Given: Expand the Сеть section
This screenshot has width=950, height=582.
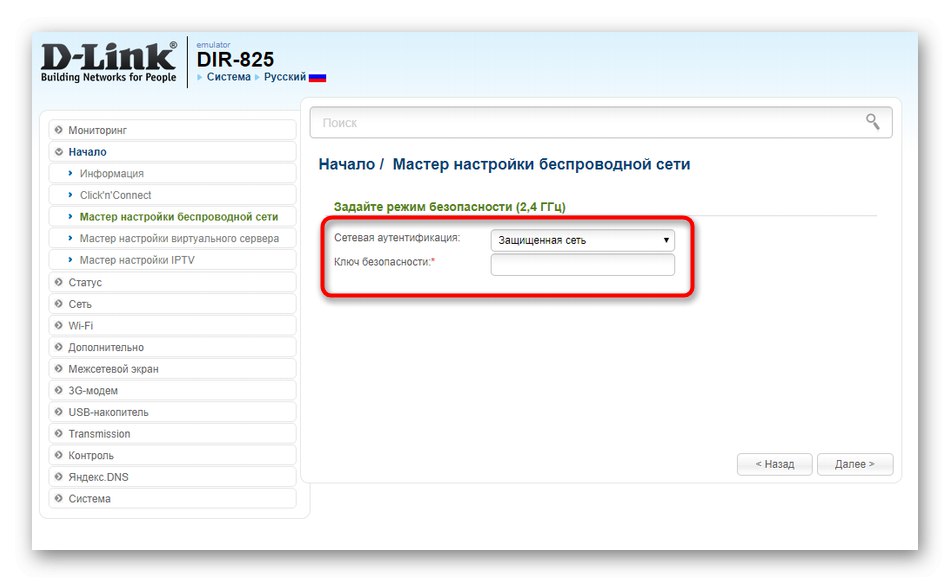Looking at the screenshot, I should (173, 304).
